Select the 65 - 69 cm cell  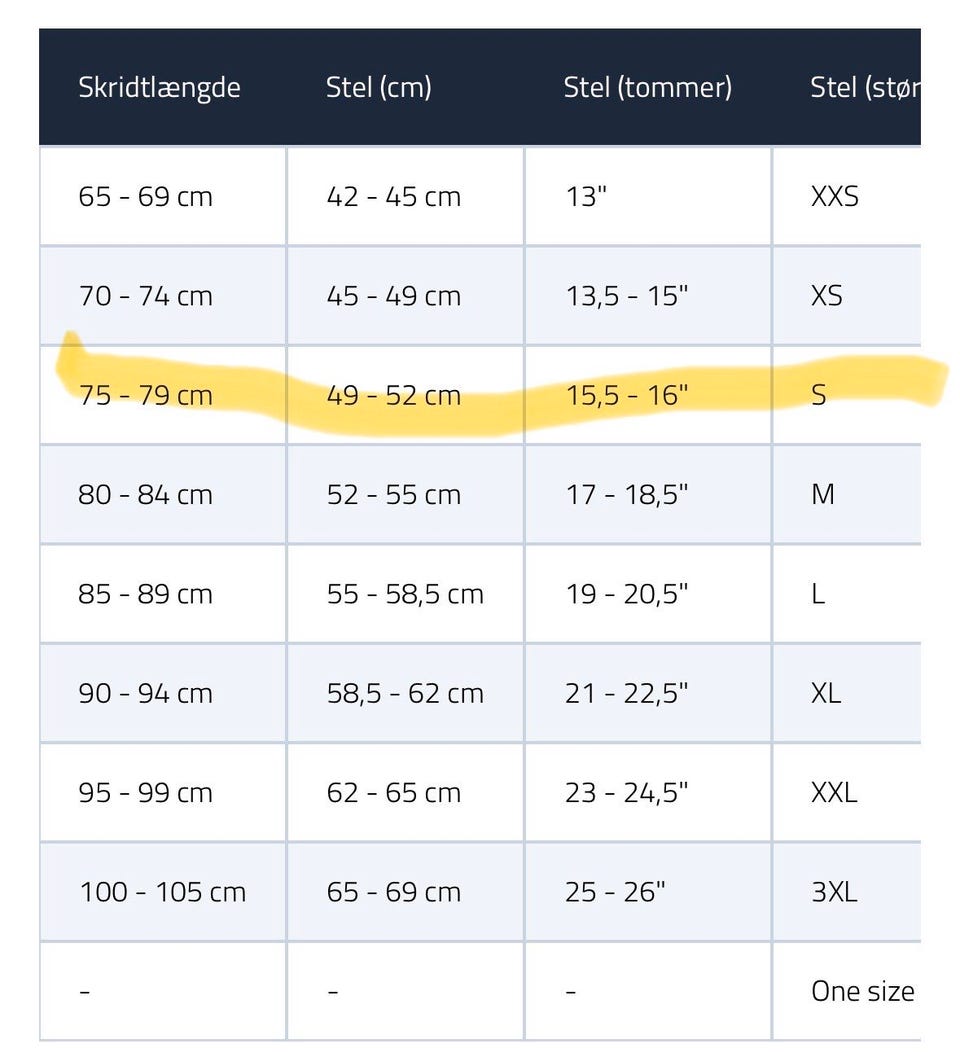coord(146,196)
